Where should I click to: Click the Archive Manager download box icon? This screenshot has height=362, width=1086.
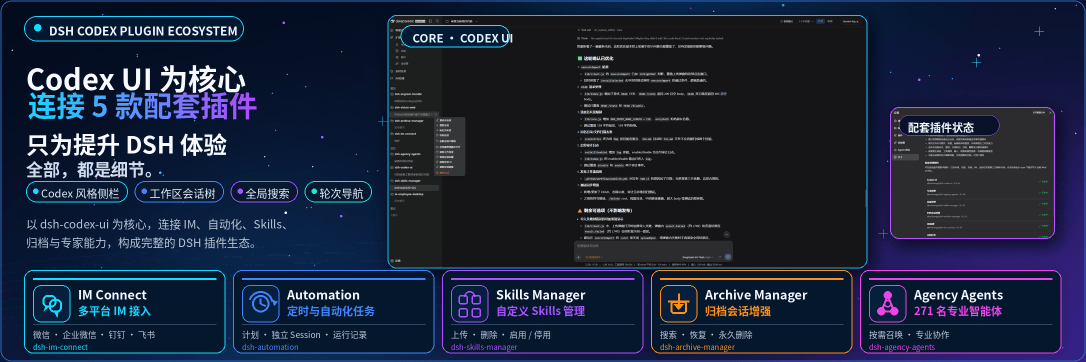[679, 304]
